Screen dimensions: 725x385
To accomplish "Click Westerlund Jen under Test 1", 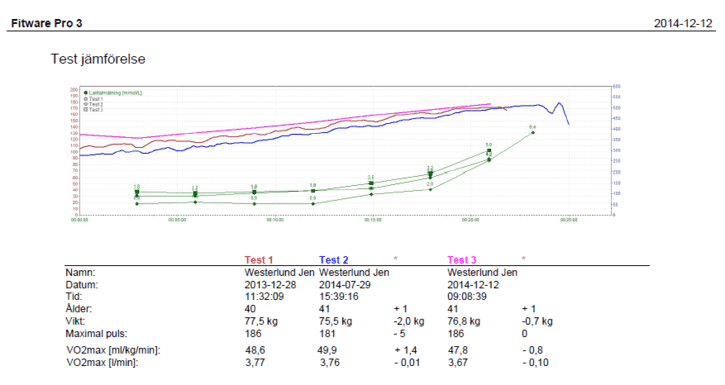I will point(279,273).
